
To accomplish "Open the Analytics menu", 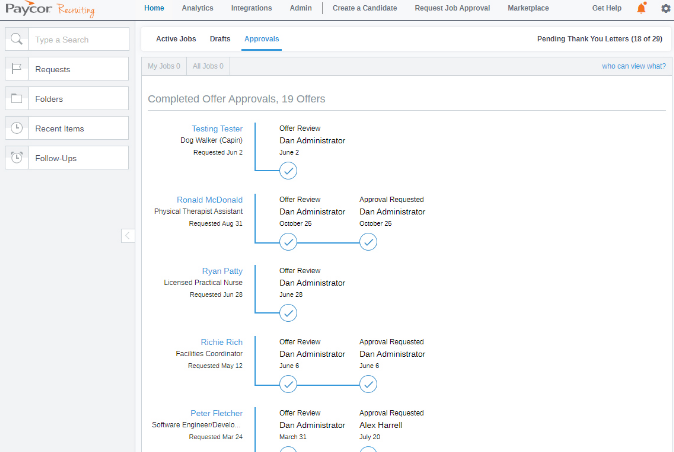I will point(197,8).
